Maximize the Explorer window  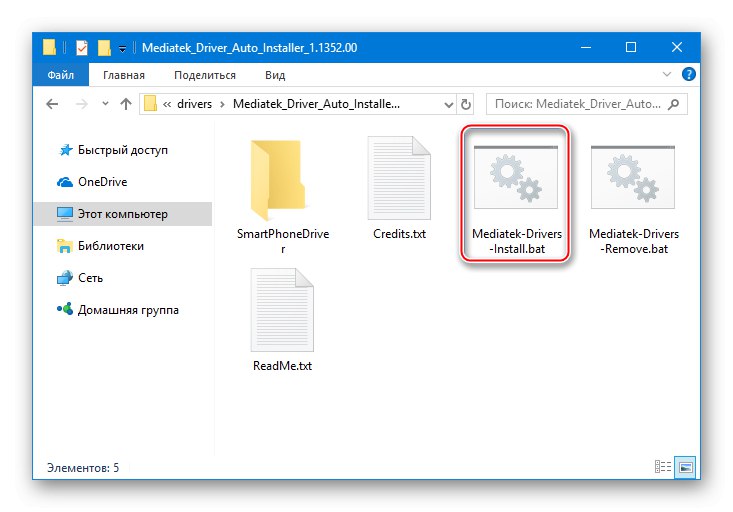click(631, 47)
